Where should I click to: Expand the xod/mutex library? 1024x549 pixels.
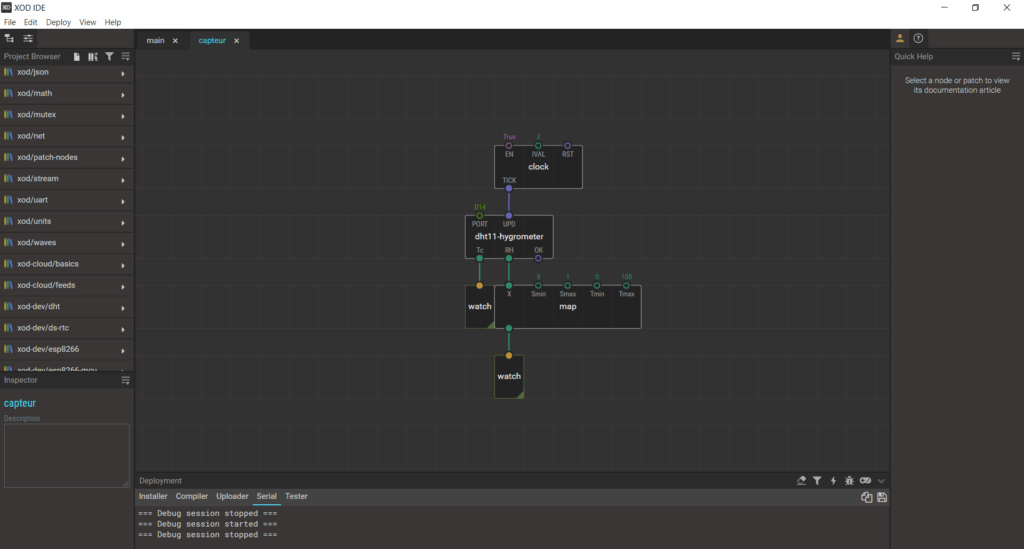pyautogui.click(x=123, y=116)
